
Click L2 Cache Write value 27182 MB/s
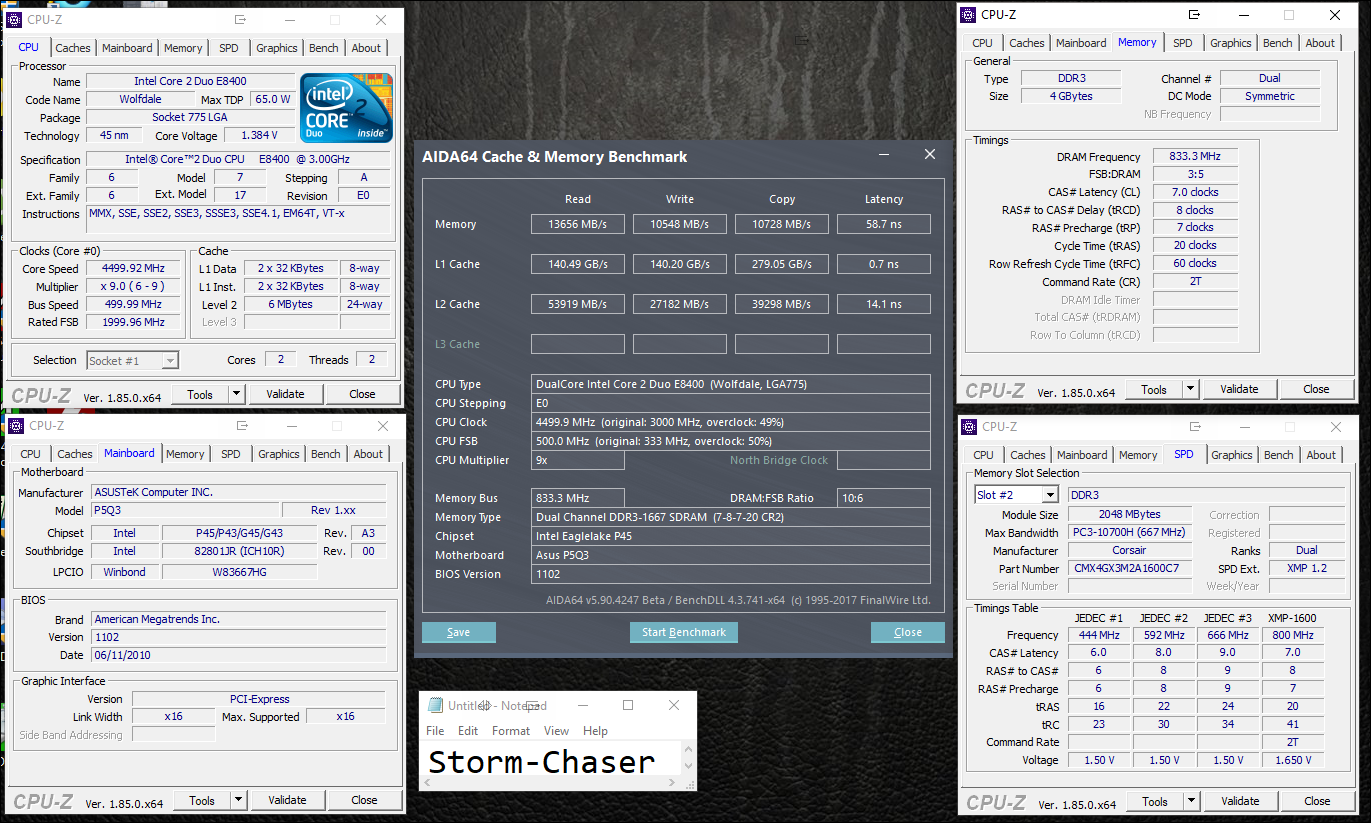point(680,304)
